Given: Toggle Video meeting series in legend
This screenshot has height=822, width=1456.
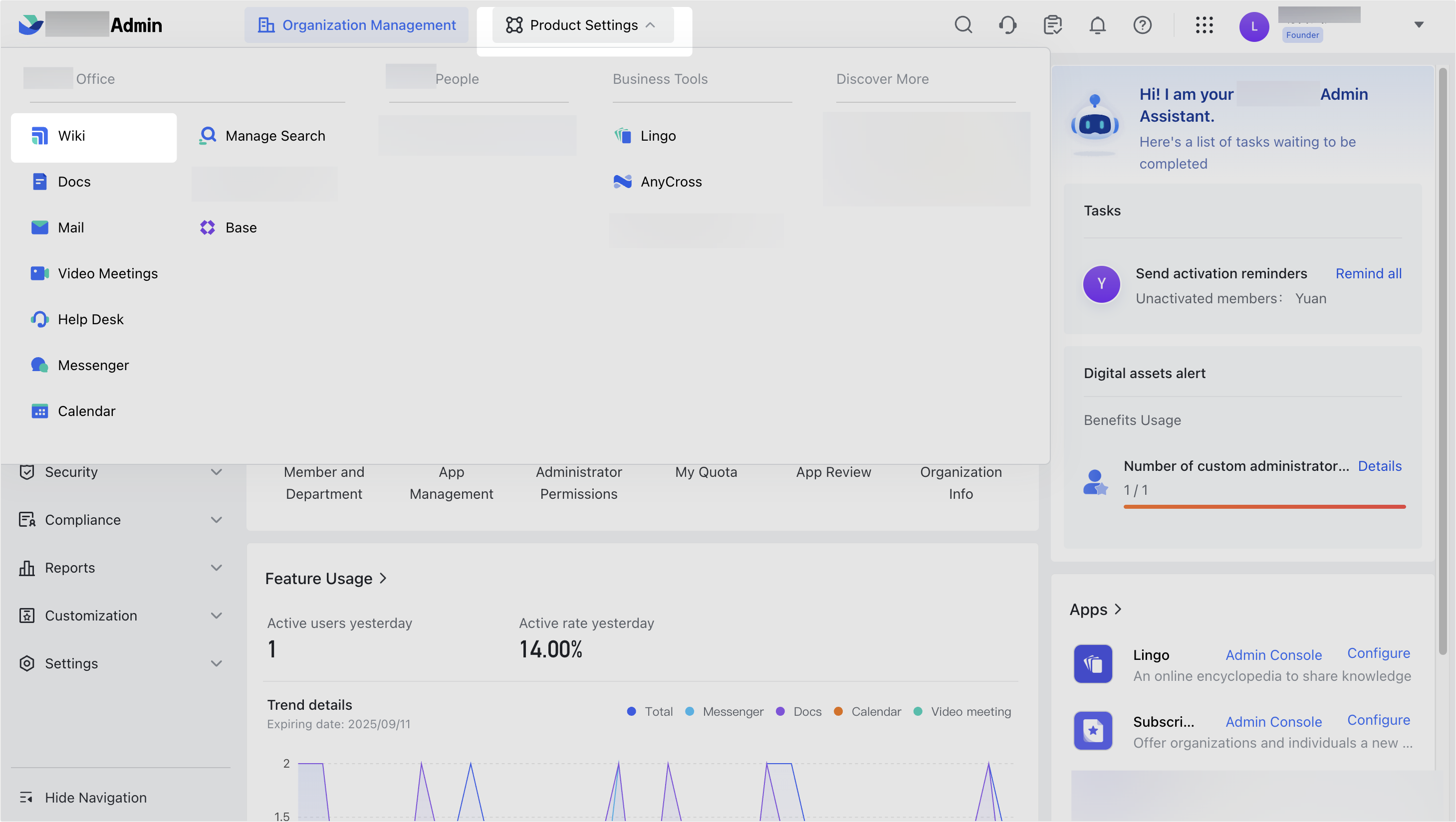Looking at the screenshot, I should [x=962, y=711].
